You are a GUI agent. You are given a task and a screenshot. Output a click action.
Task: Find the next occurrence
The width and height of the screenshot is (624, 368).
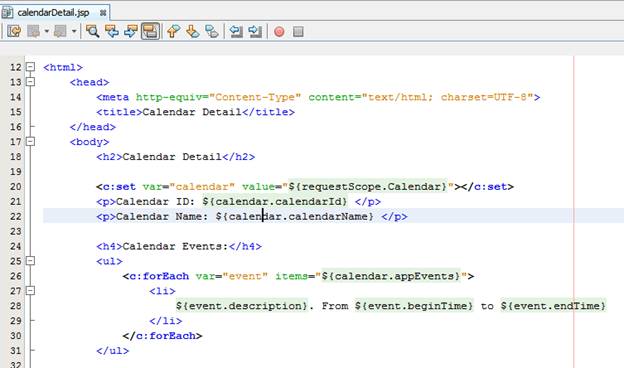131,31
